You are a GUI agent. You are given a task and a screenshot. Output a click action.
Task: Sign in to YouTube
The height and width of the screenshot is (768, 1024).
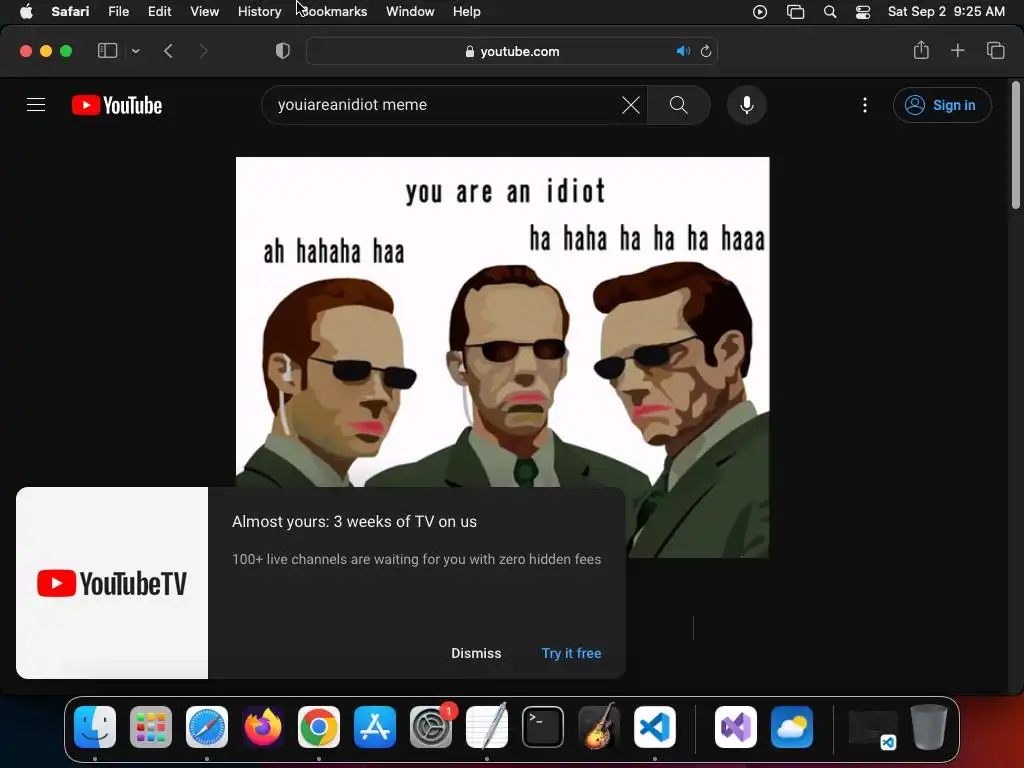click(942, 105)
